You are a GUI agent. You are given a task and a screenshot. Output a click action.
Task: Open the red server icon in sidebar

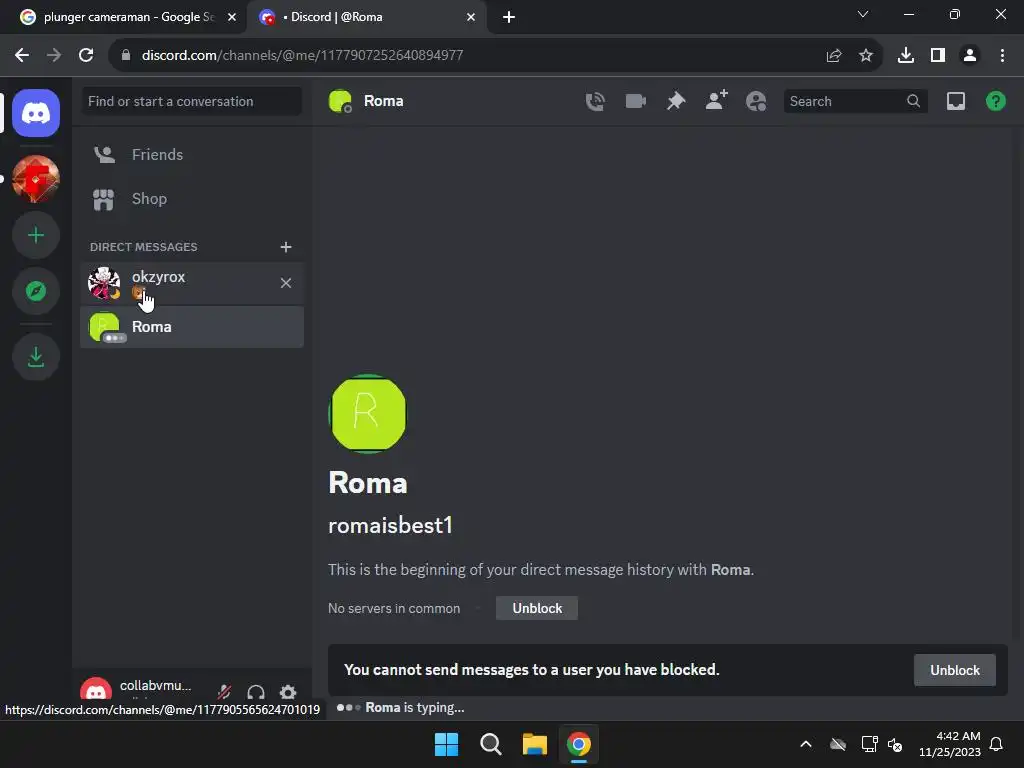[36, 179]
